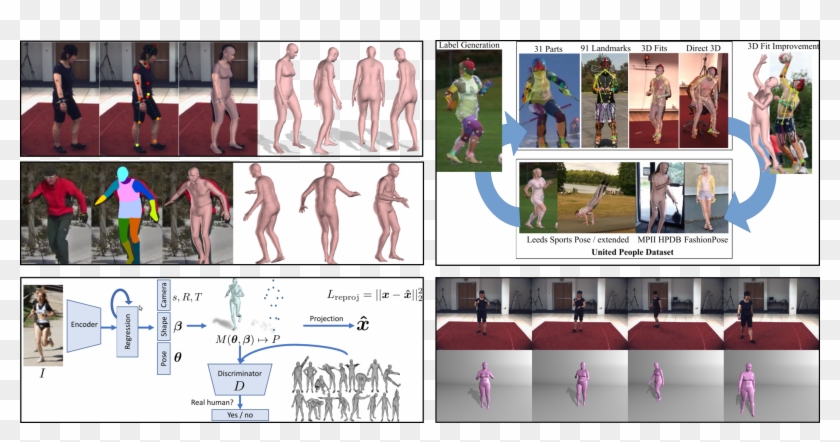Click the "Direct 3D" column label
Screen dimensions: 840x442
tap(703, 48)
